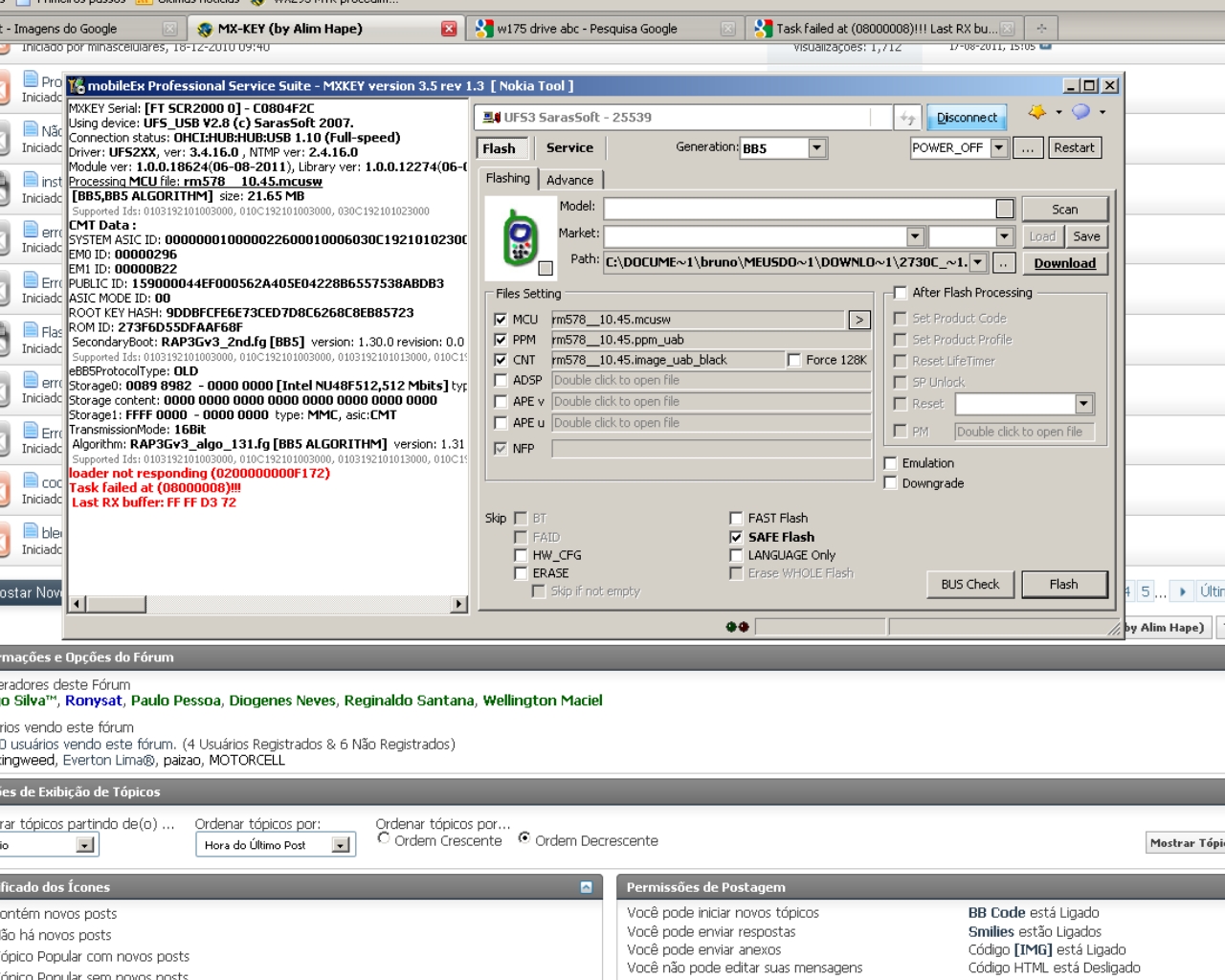This screenshot has width=1225, height=980.
Task: Toggle the MCU file checkbox
Action: (x=501, y=320)
